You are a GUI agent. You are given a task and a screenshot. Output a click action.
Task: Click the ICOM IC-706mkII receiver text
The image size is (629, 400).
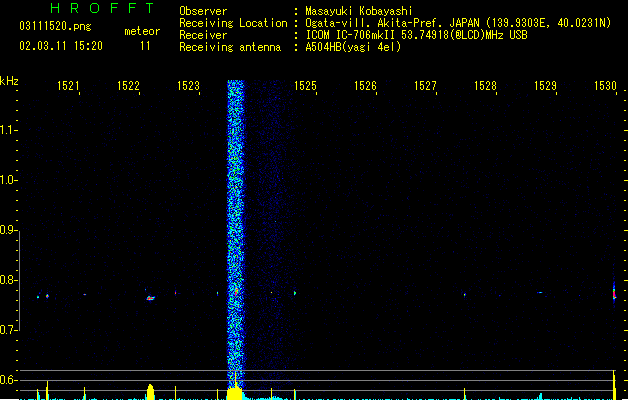[416, 35]
